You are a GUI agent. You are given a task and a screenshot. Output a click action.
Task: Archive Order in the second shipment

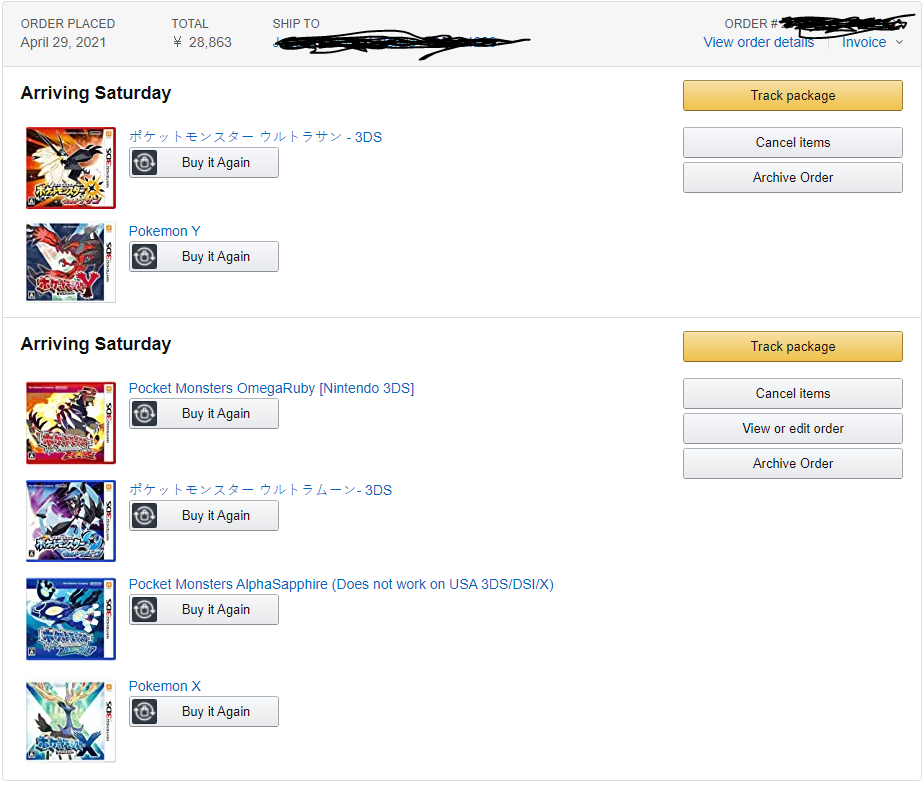click(x=793, y=464)
